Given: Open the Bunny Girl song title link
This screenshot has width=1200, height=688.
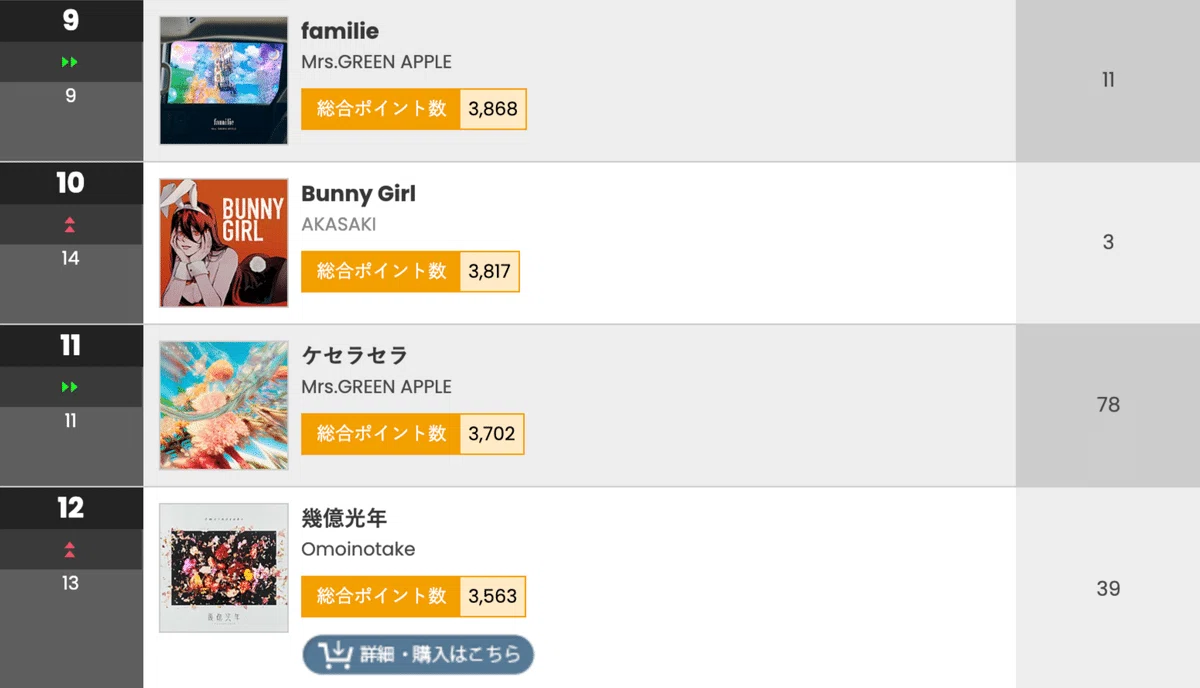Looking at the screenshot, I should click(358, 194).
